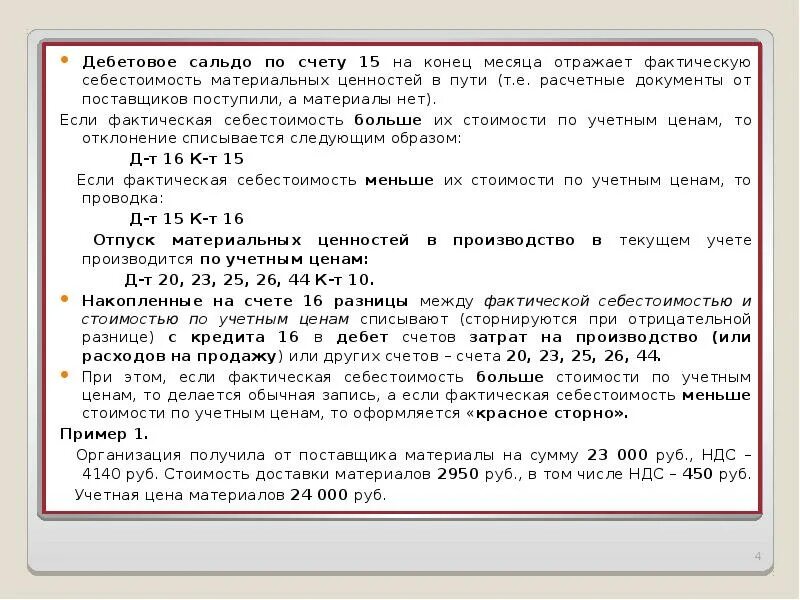This screenshot has height=600, width=800.
Task: Click the heading 'Дебетовое сальдо по счету 15'
Action: [x=231, y=62]
